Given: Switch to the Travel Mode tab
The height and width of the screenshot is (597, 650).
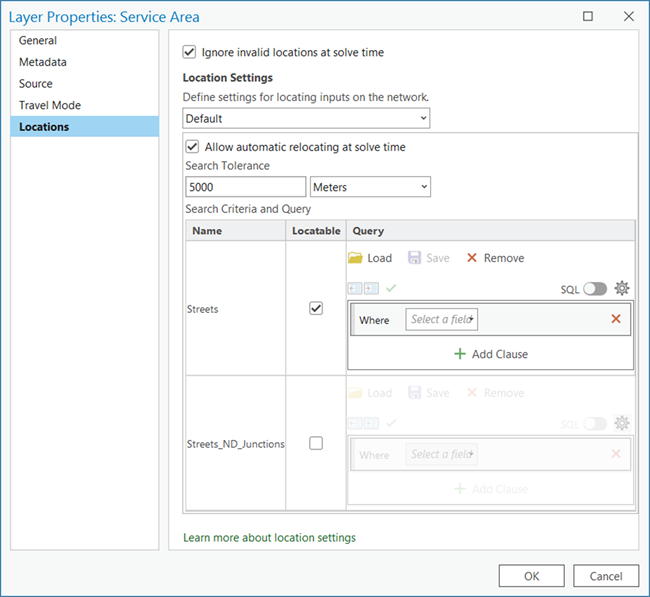Looking at the screenshot, I should click(50, 105).
